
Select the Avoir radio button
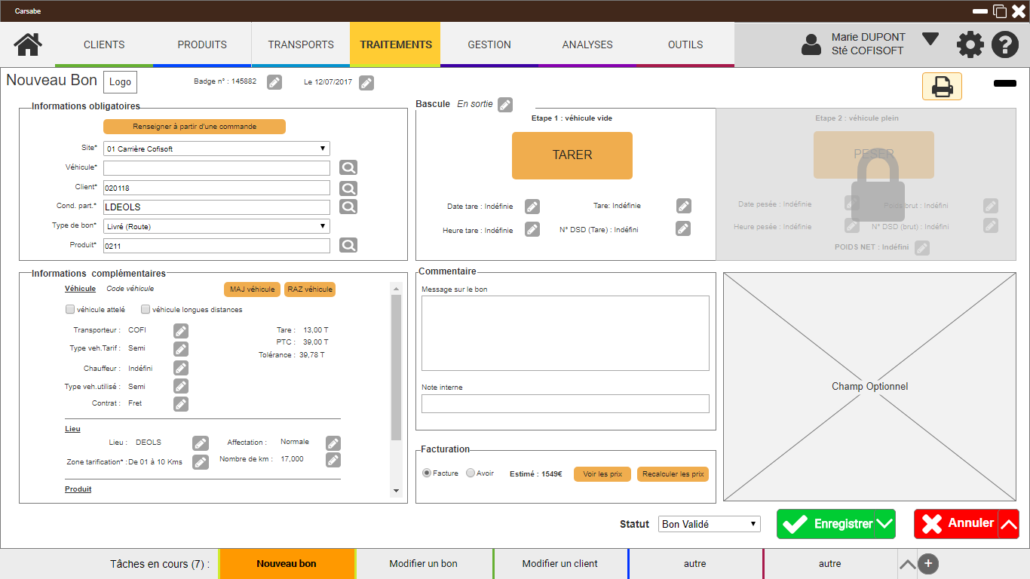[x=471, y=474]
